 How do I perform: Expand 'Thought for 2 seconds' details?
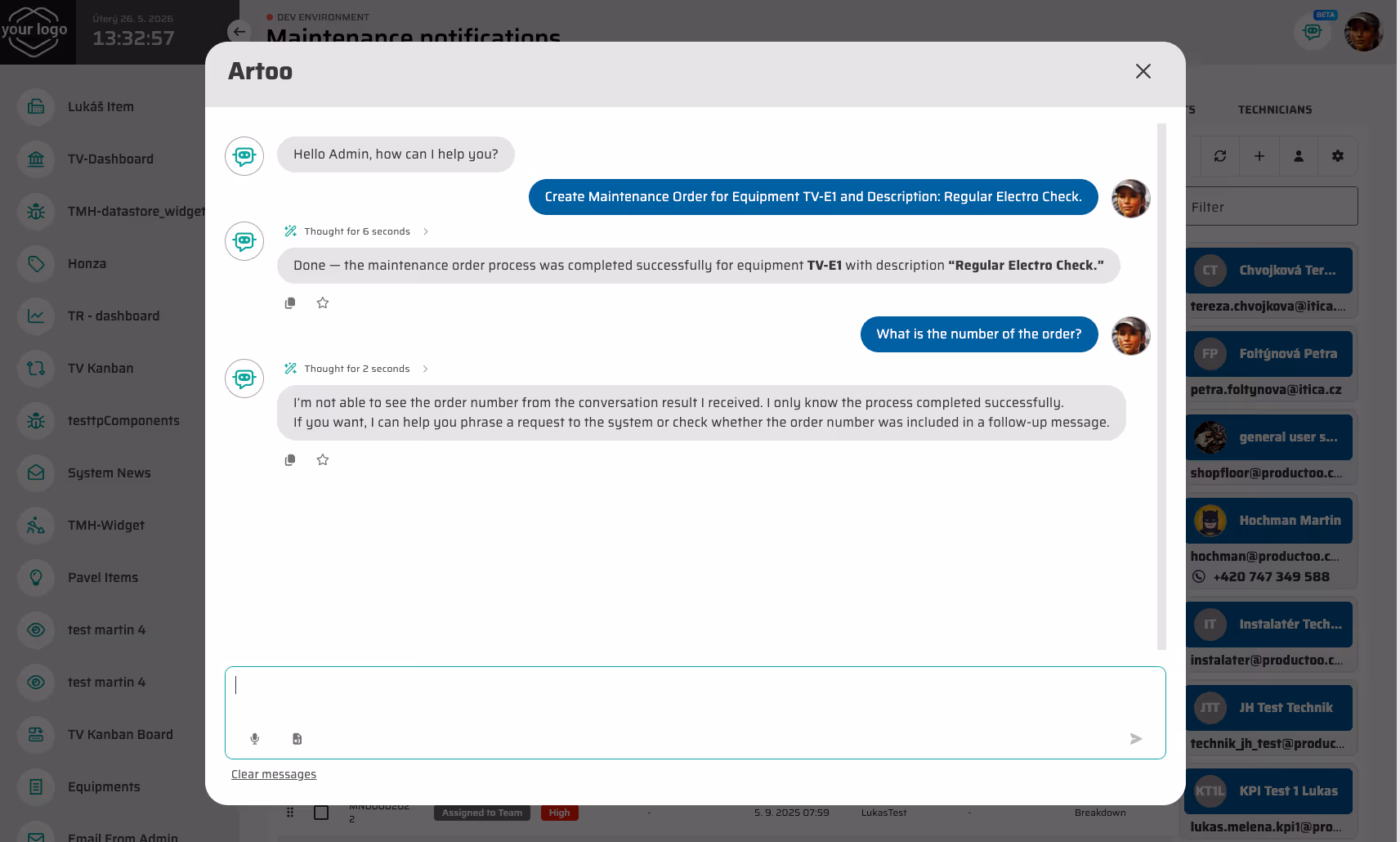point(357,369)
